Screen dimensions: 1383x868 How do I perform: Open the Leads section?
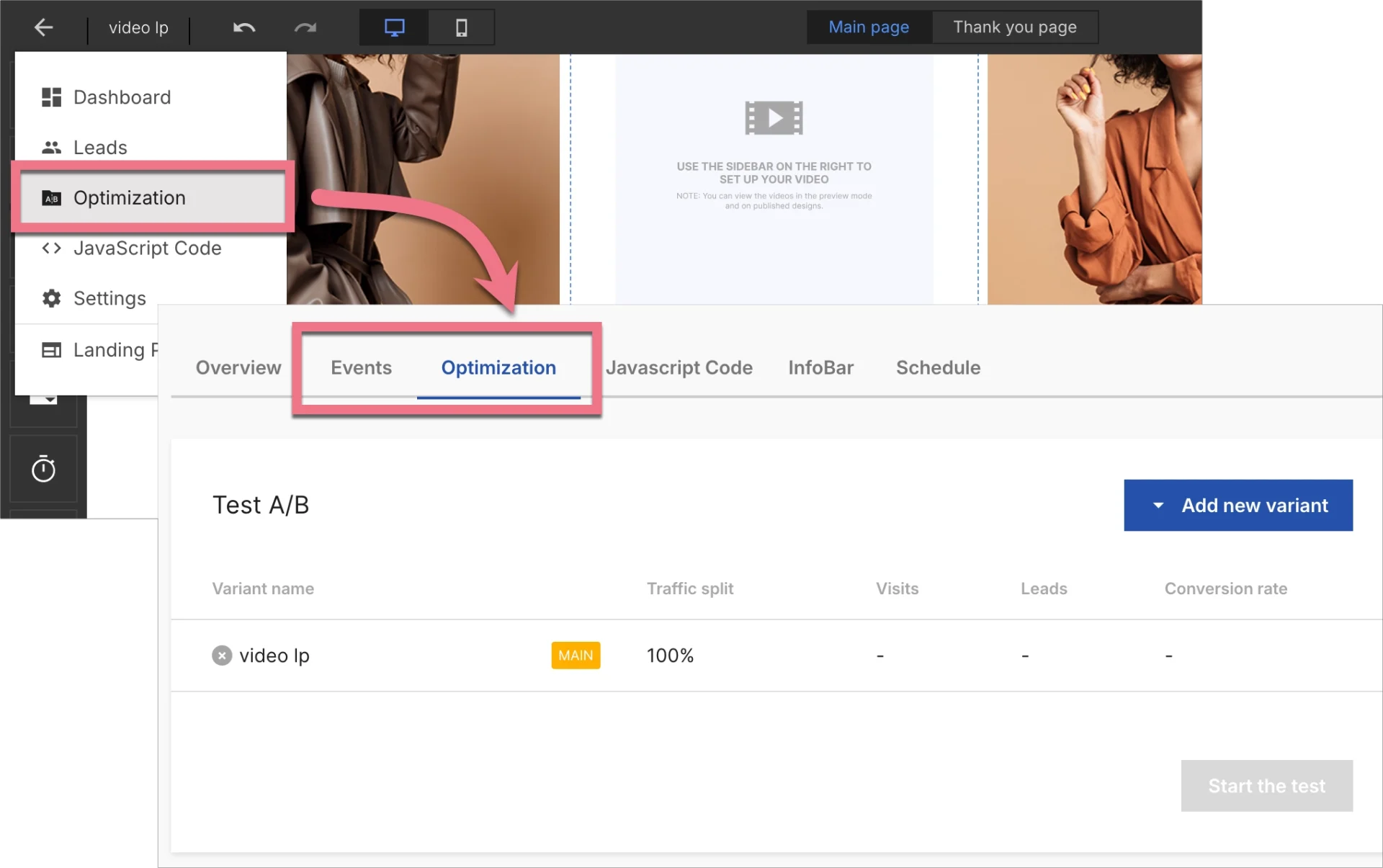(x=99, y=147)
